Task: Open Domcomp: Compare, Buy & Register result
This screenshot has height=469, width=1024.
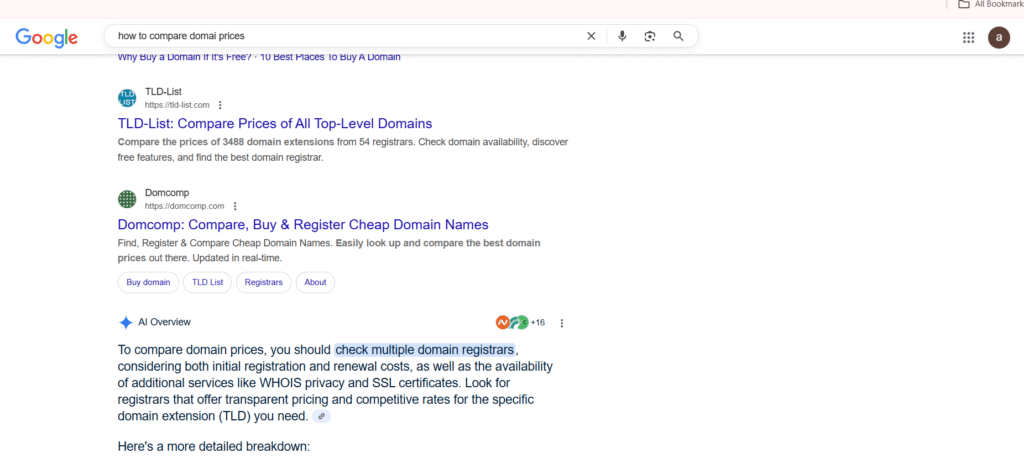Action: [303, 225]
